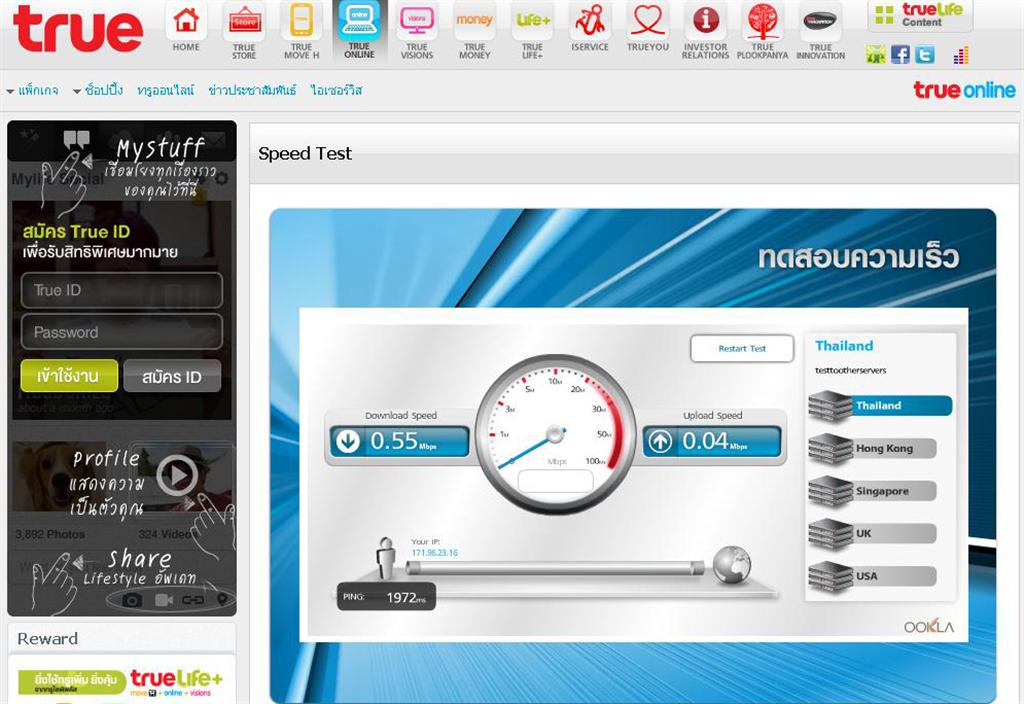Click the truelife Content button
Screen dimensions: 1024x704
[x=920, y=16]
